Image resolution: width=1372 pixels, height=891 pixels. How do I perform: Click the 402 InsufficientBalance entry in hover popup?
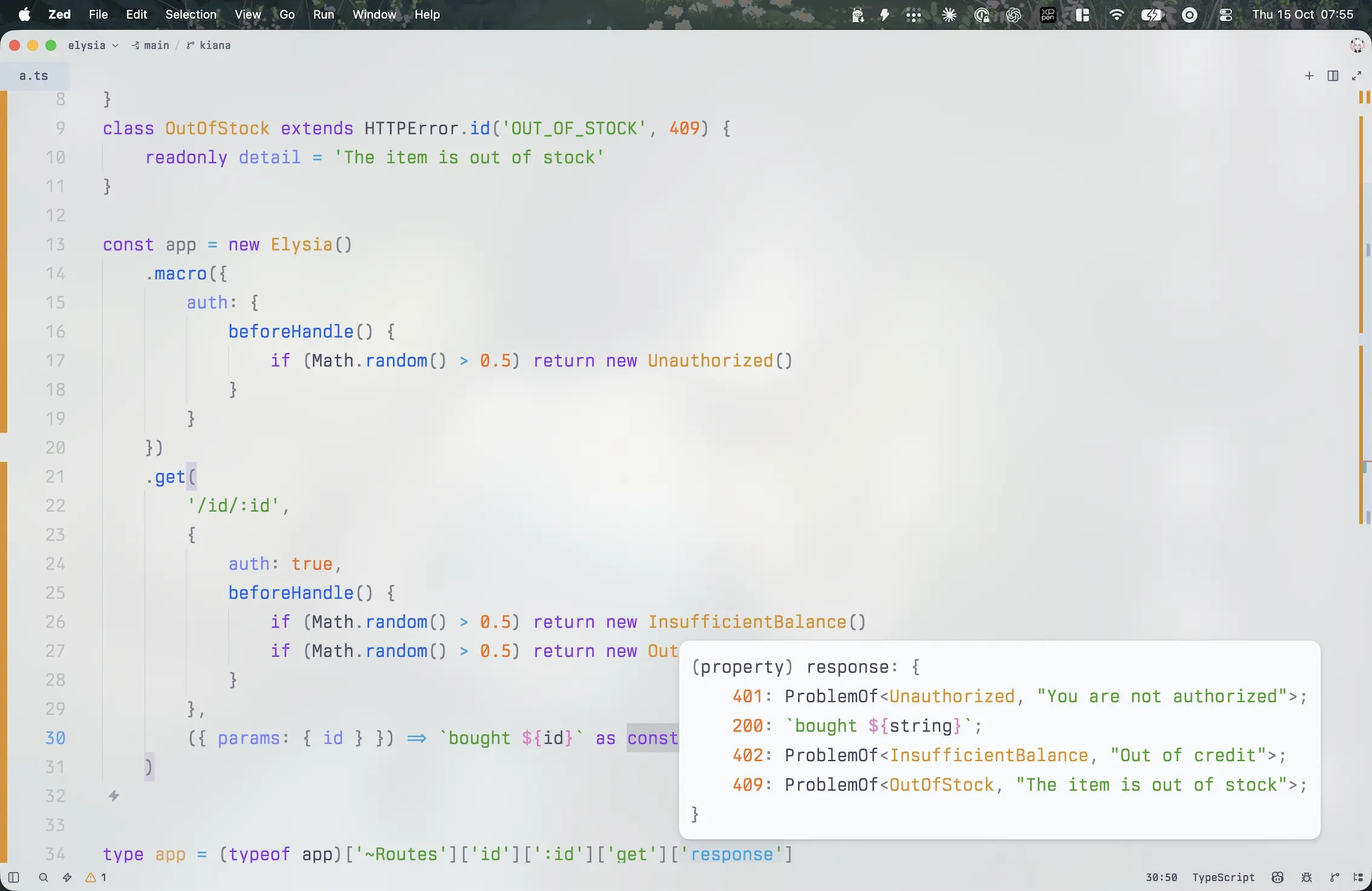1009,755
